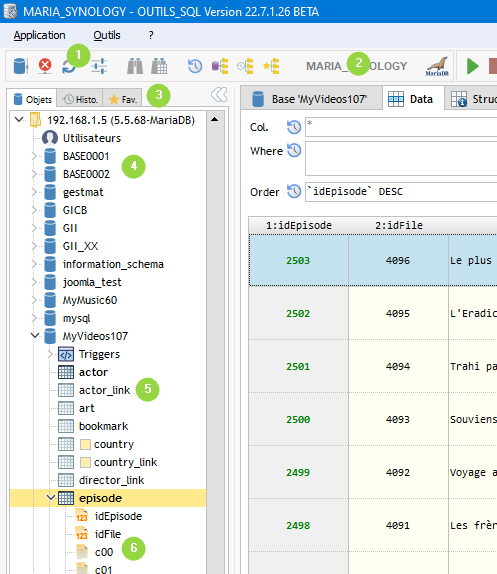Screen dimensions: 497x574
Task: Select the c00 column node
Action: point(104,552)
